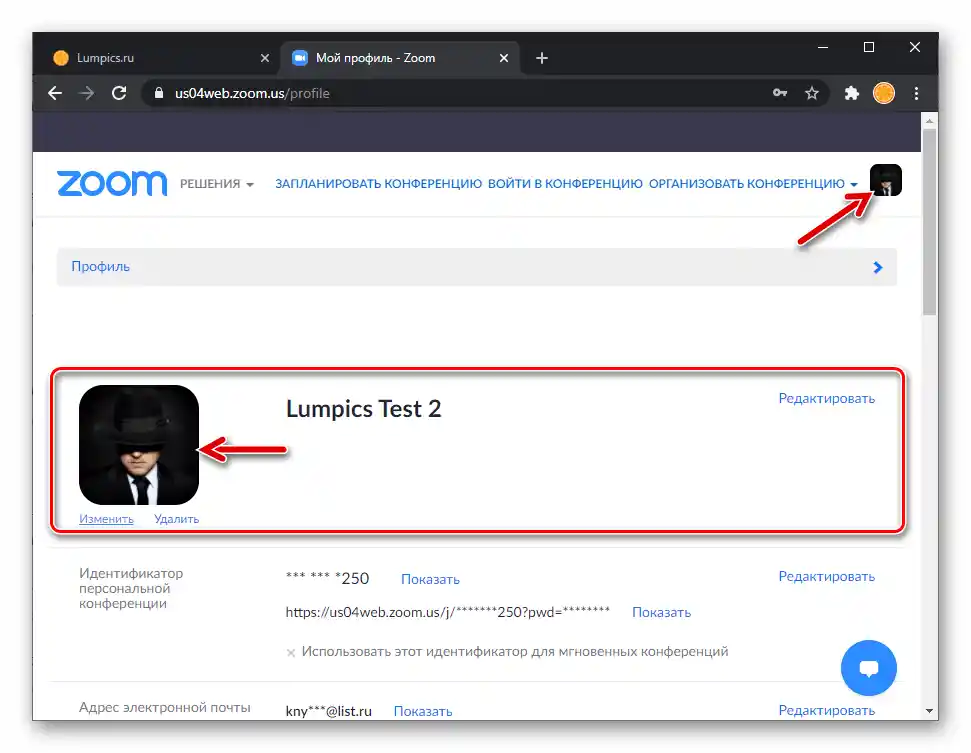Open ЗАПЛАНИРОВАТЬ КОНФЕРЕНЦИЮ link

[378, 184]
